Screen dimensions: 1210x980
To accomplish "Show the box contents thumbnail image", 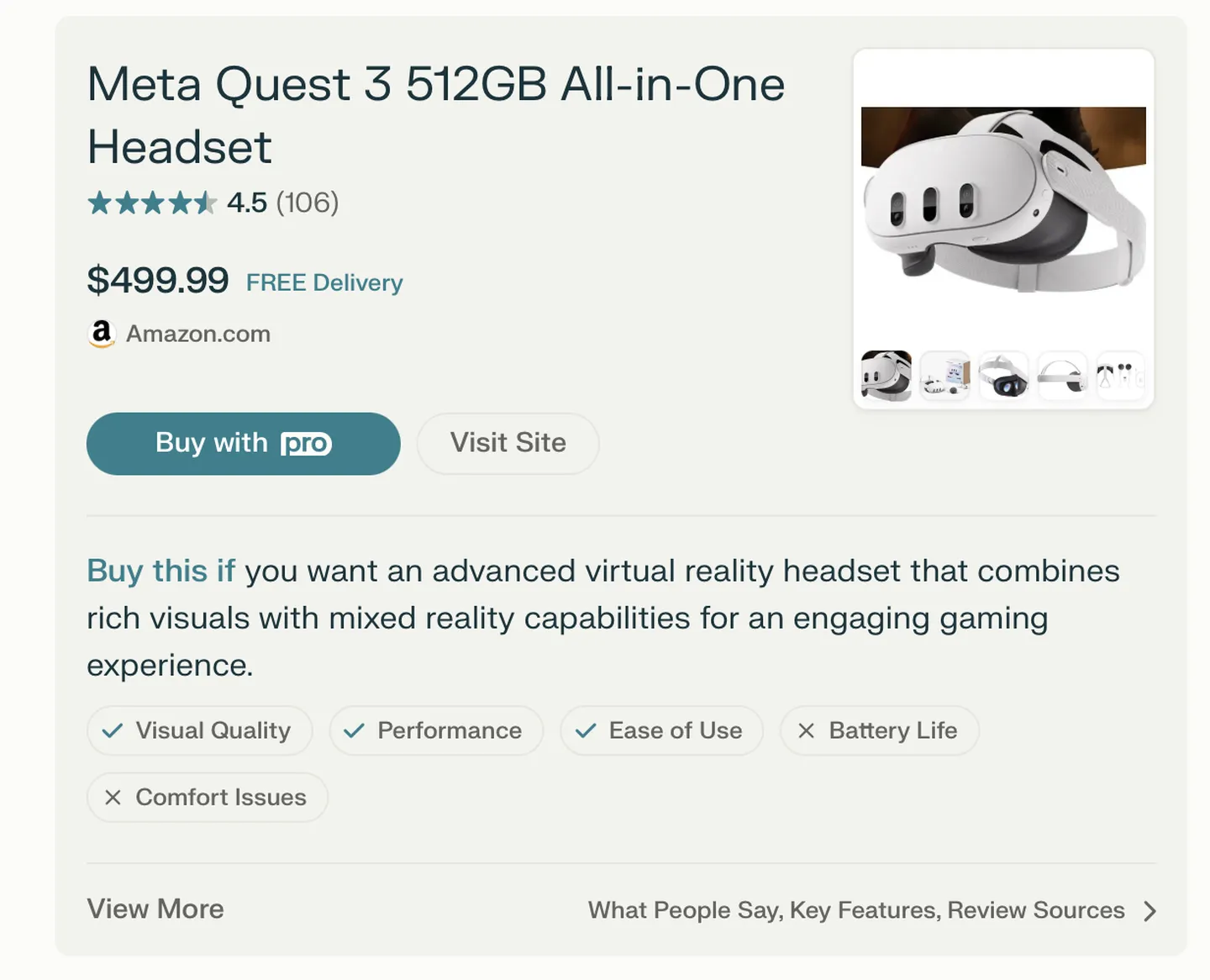I will tap(944, 375).
